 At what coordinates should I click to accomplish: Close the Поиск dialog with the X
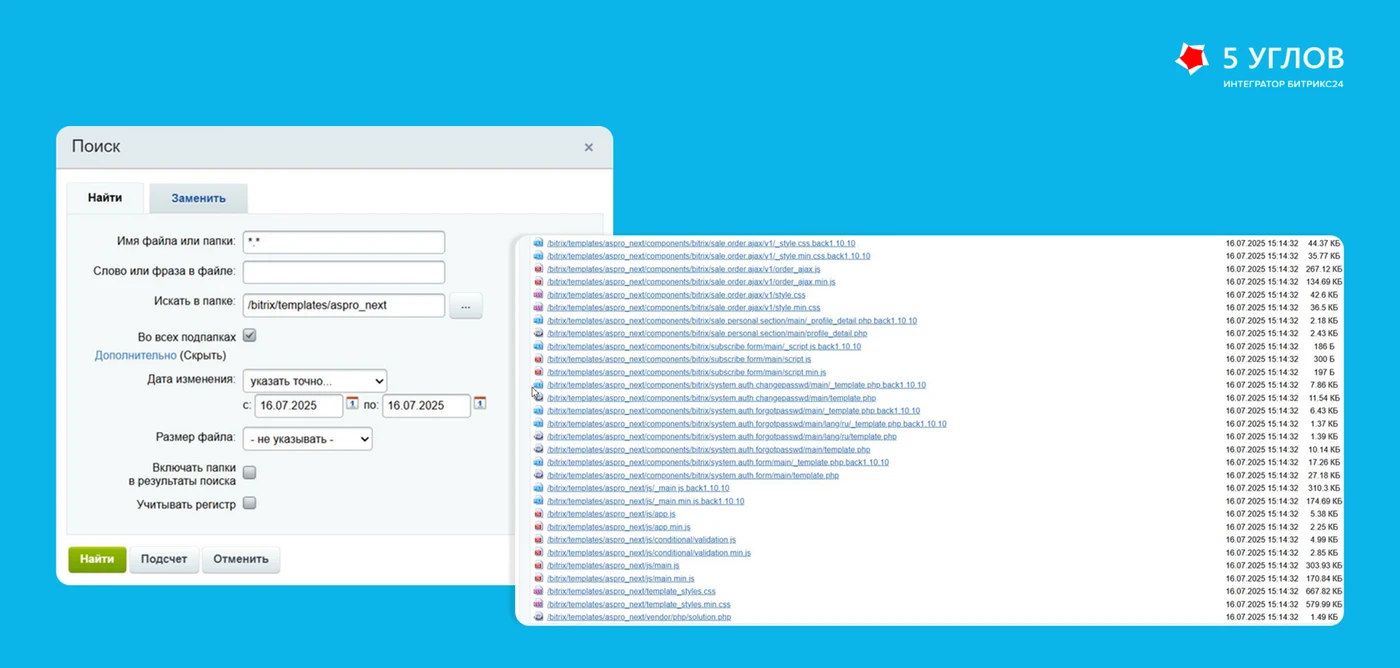(589, 147)
